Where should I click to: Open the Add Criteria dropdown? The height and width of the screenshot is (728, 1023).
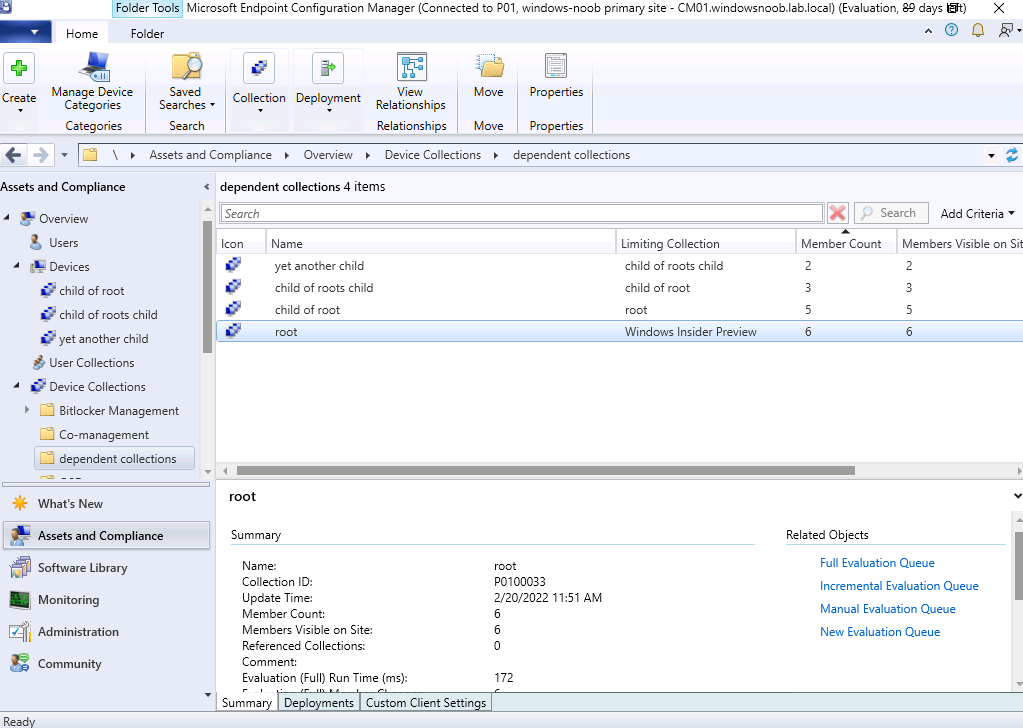[x=977, y=213]
